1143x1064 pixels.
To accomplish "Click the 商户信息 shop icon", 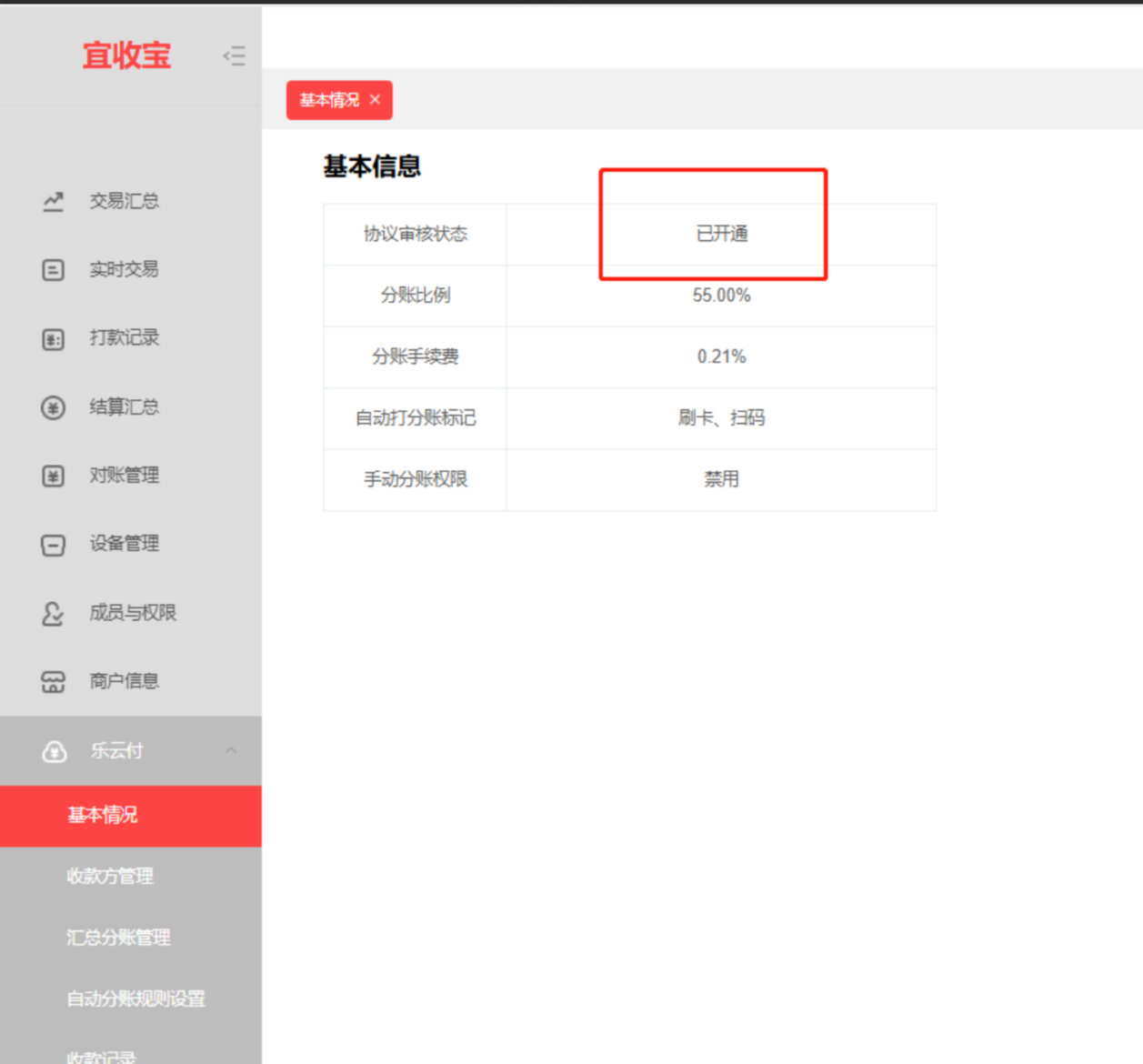I will point(54,682).
